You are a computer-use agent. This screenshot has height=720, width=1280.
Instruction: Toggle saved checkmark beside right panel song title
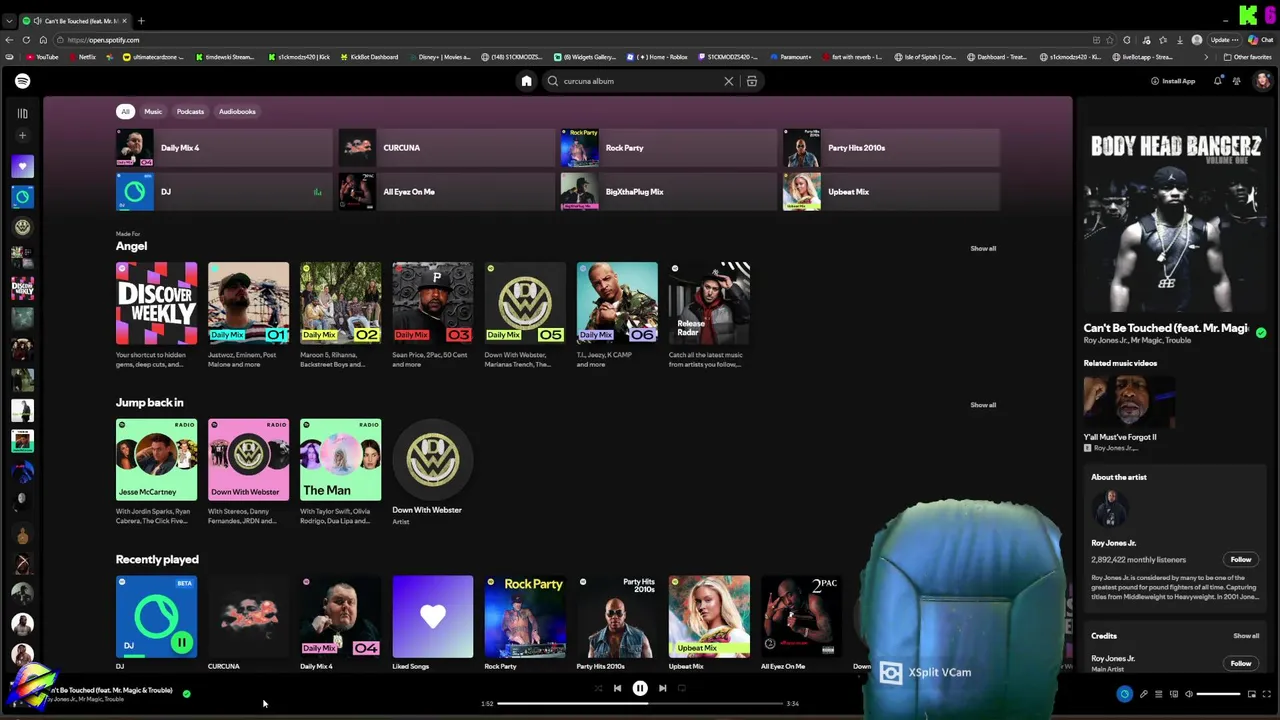pos(1261,332)
